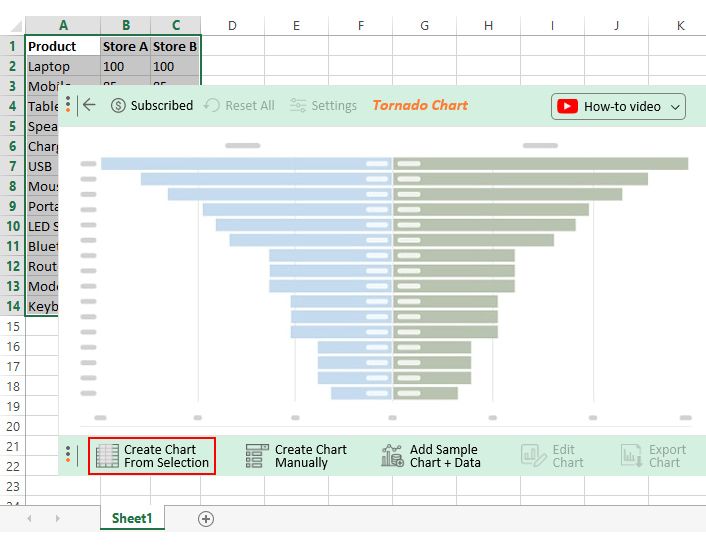Click the Select All corner triangle
706x545 pixels.
[x=15, y=26]
